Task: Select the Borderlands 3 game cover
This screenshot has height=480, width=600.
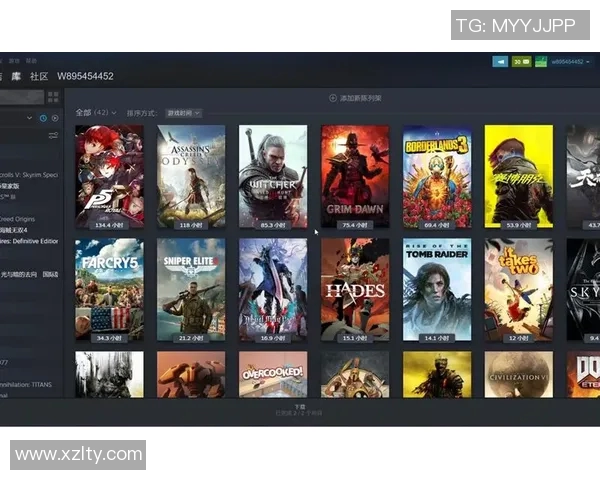Action: pos(437,176)
